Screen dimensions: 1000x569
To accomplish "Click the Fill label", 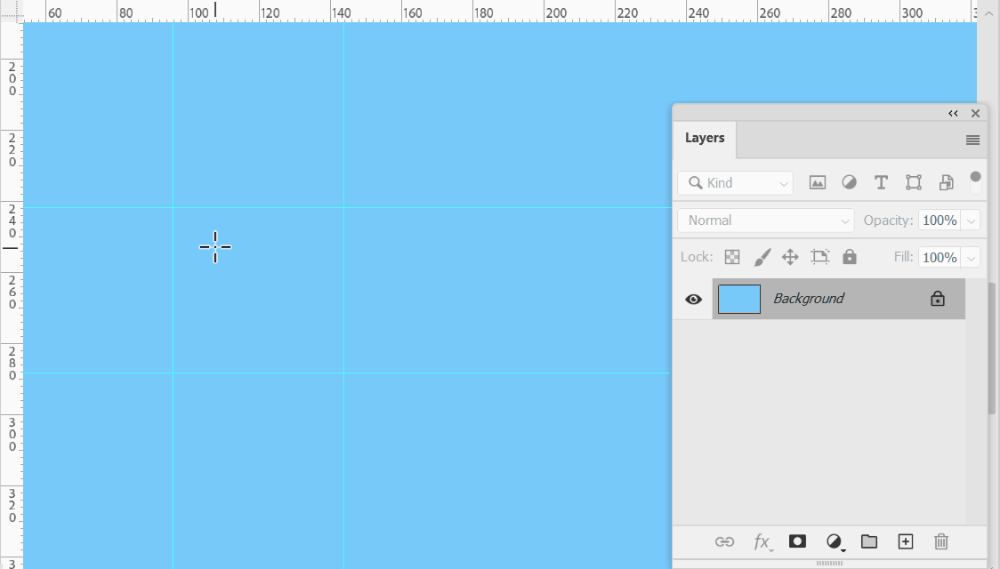I will (x=903, y=257).
